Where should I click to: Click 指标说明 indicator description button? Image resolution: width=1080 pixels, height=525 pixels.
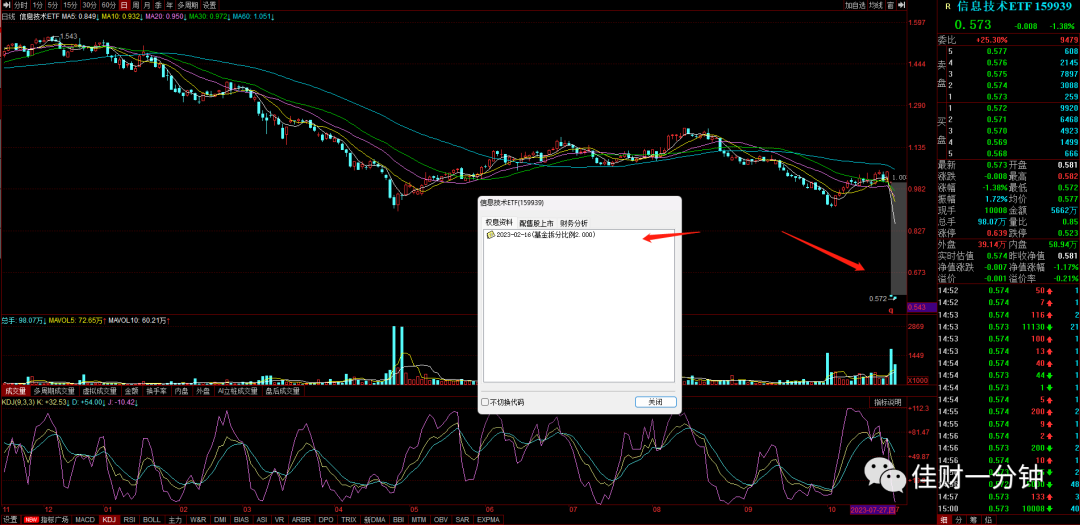click(x=887, y=402)
